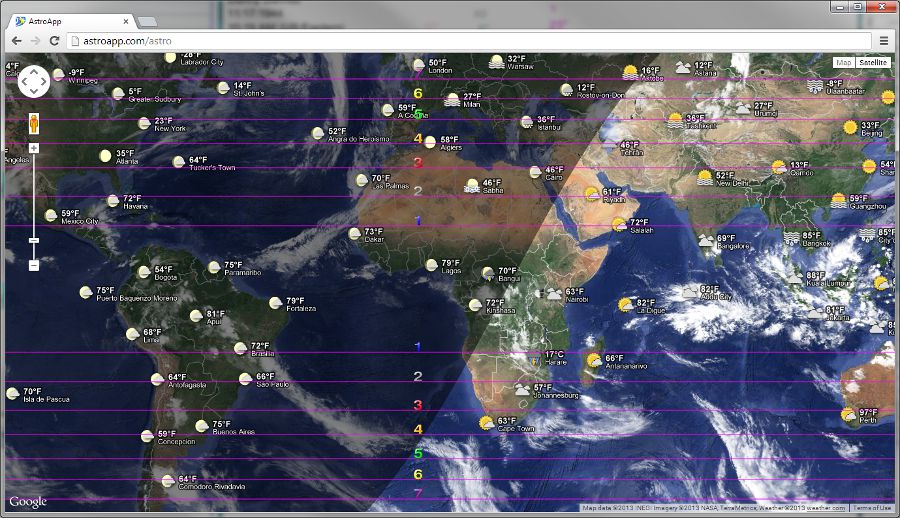Zoom out using the minus button
Viewport: 900px width, 518px height.
34,265
